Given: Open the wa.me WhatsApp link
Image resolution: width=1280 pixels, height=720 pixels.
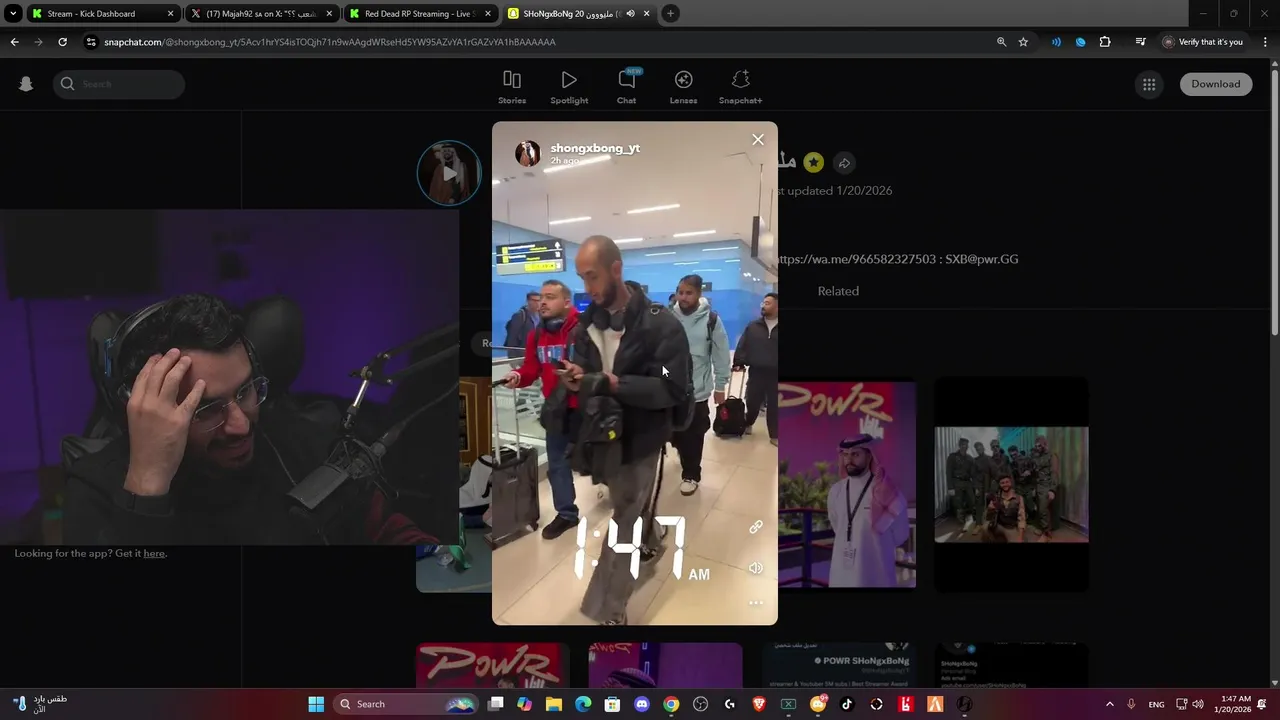Looking at the screenshot, I should click(856, 259).
